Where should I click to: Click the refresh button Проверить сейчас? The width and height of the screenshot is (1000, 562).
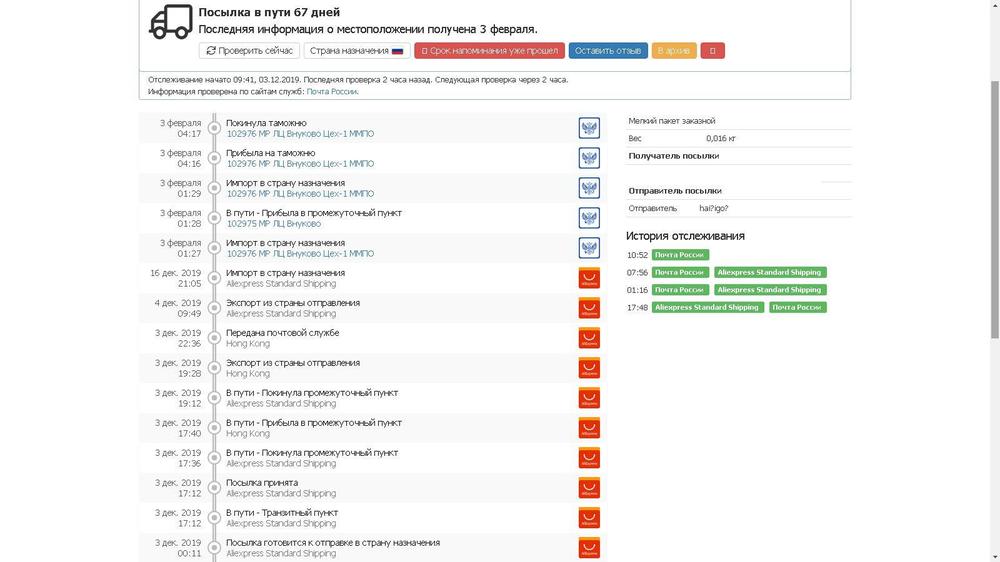[x=249, y=51]
